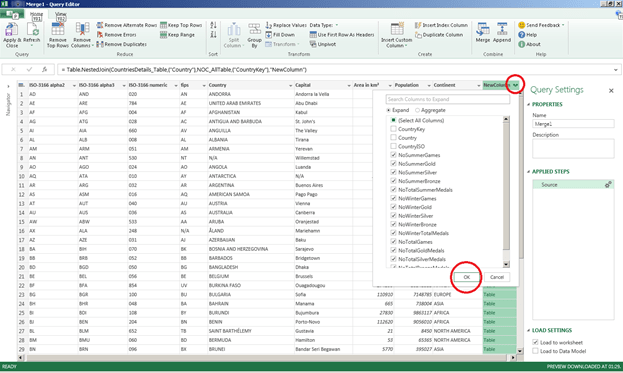This screenshot has width=623, height=373.
Task: Sort ascending using the ribbon icon
Action: [x=213, y=25]
